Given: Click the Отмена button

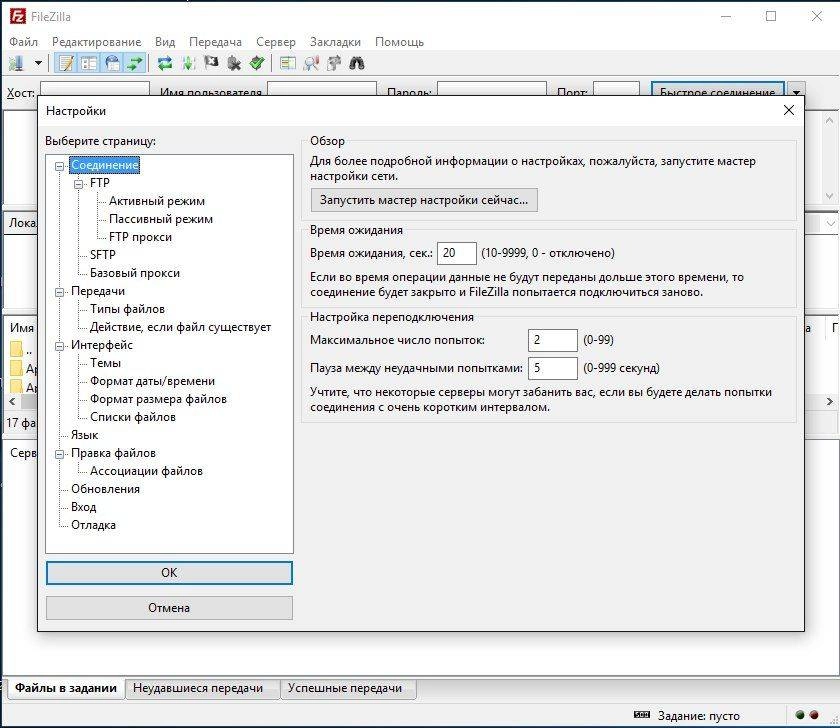Looking at the screenshot, I should (x=169, y=608).
